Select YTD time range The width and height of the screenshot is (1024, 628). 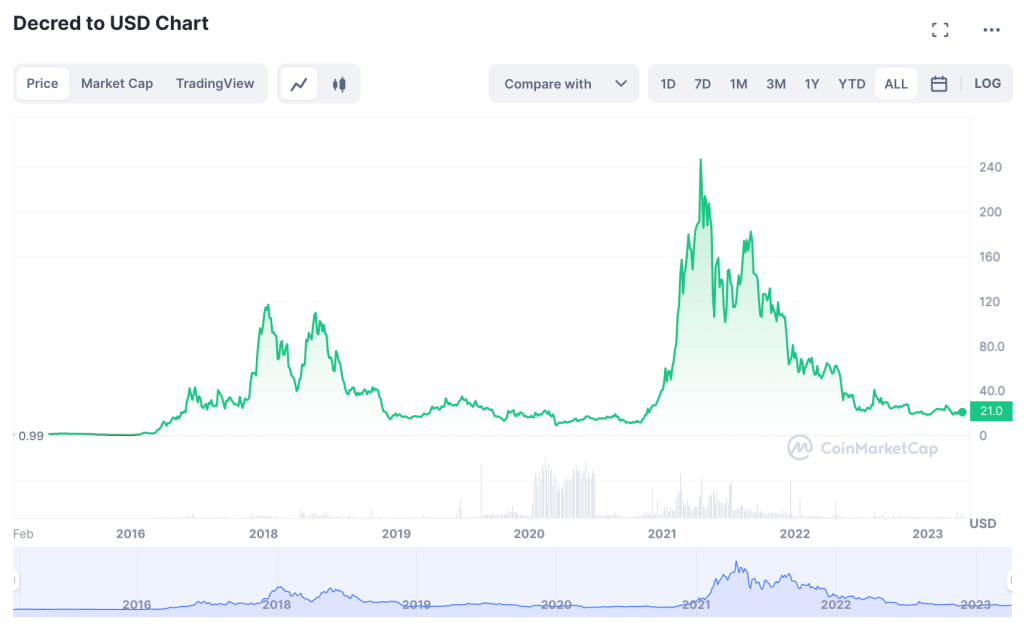coord(851,84)
